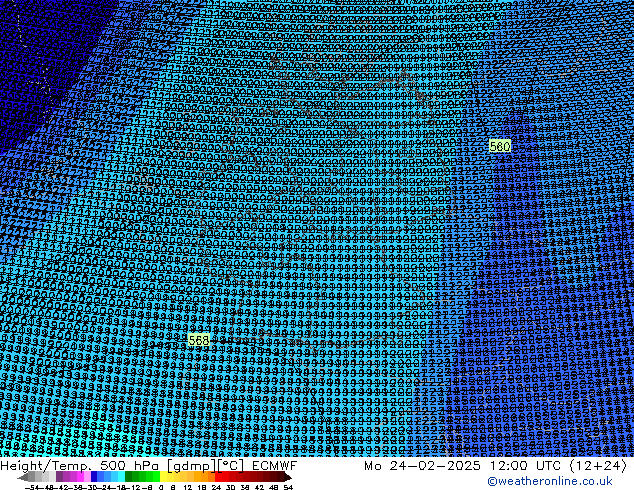Open the weatheronline.co.uk copyright link
This screenshot has height=490, width=634.
pos(550,481)
